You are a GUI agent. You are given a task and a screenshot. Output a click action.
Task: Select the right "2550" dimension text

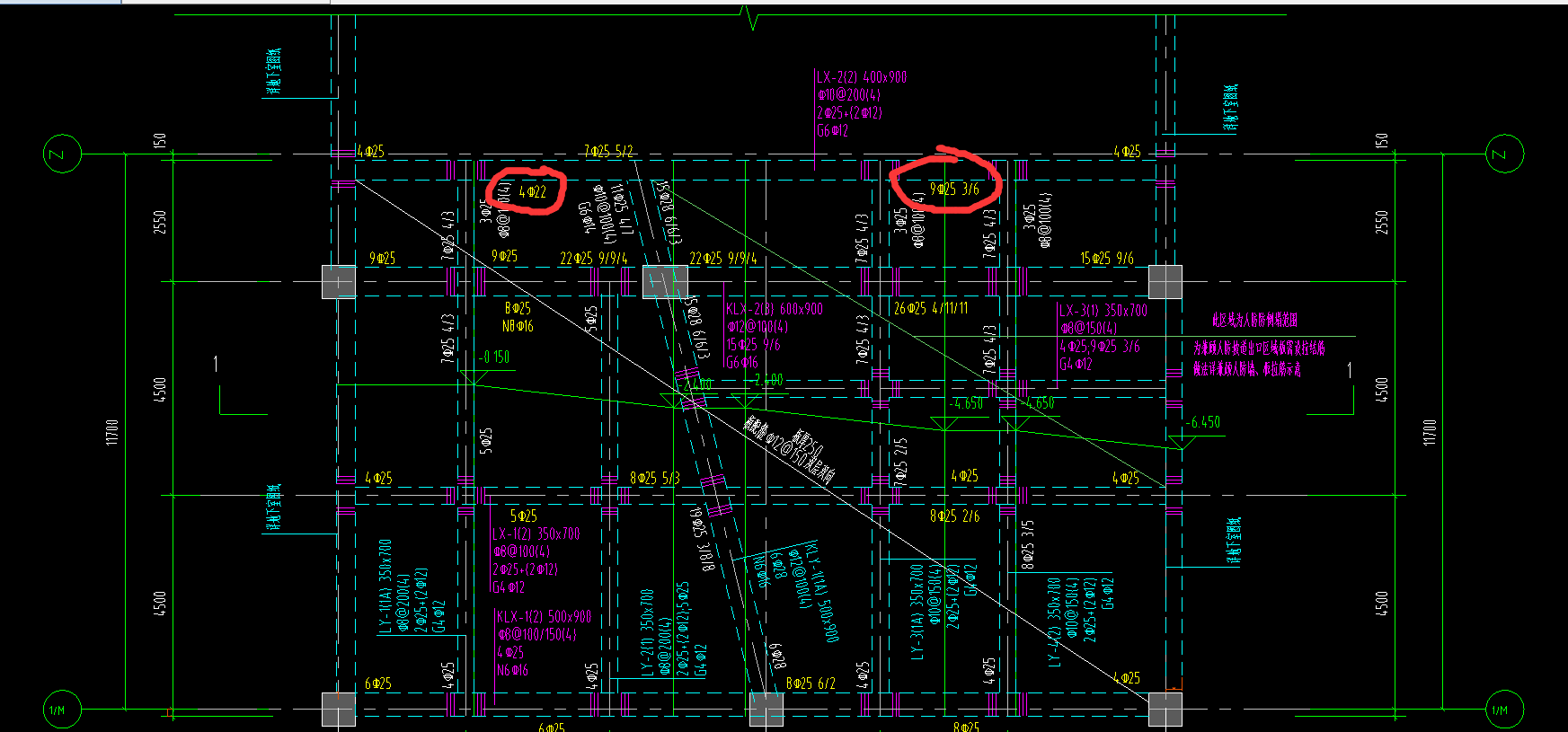[1381, 222]
